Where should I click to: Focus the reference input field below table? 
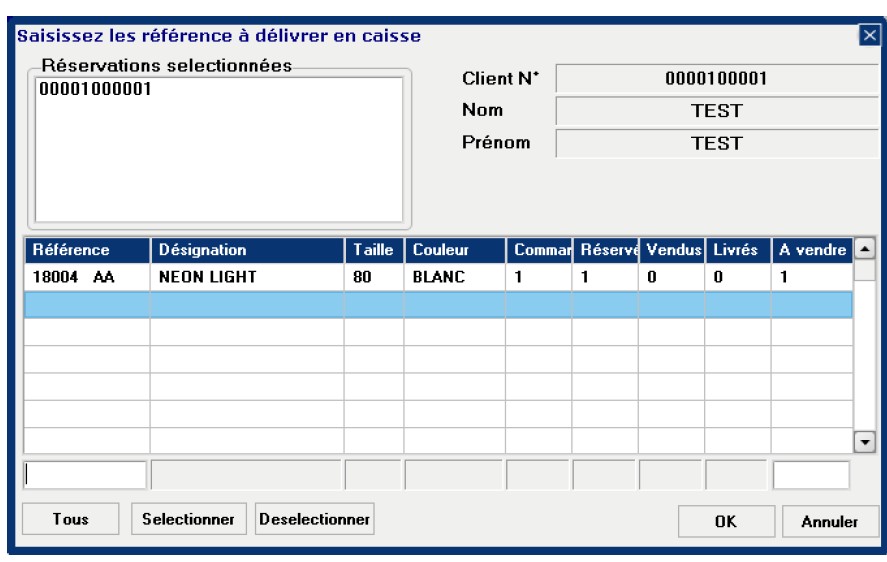pyautogui.click(x=86, y=475)
